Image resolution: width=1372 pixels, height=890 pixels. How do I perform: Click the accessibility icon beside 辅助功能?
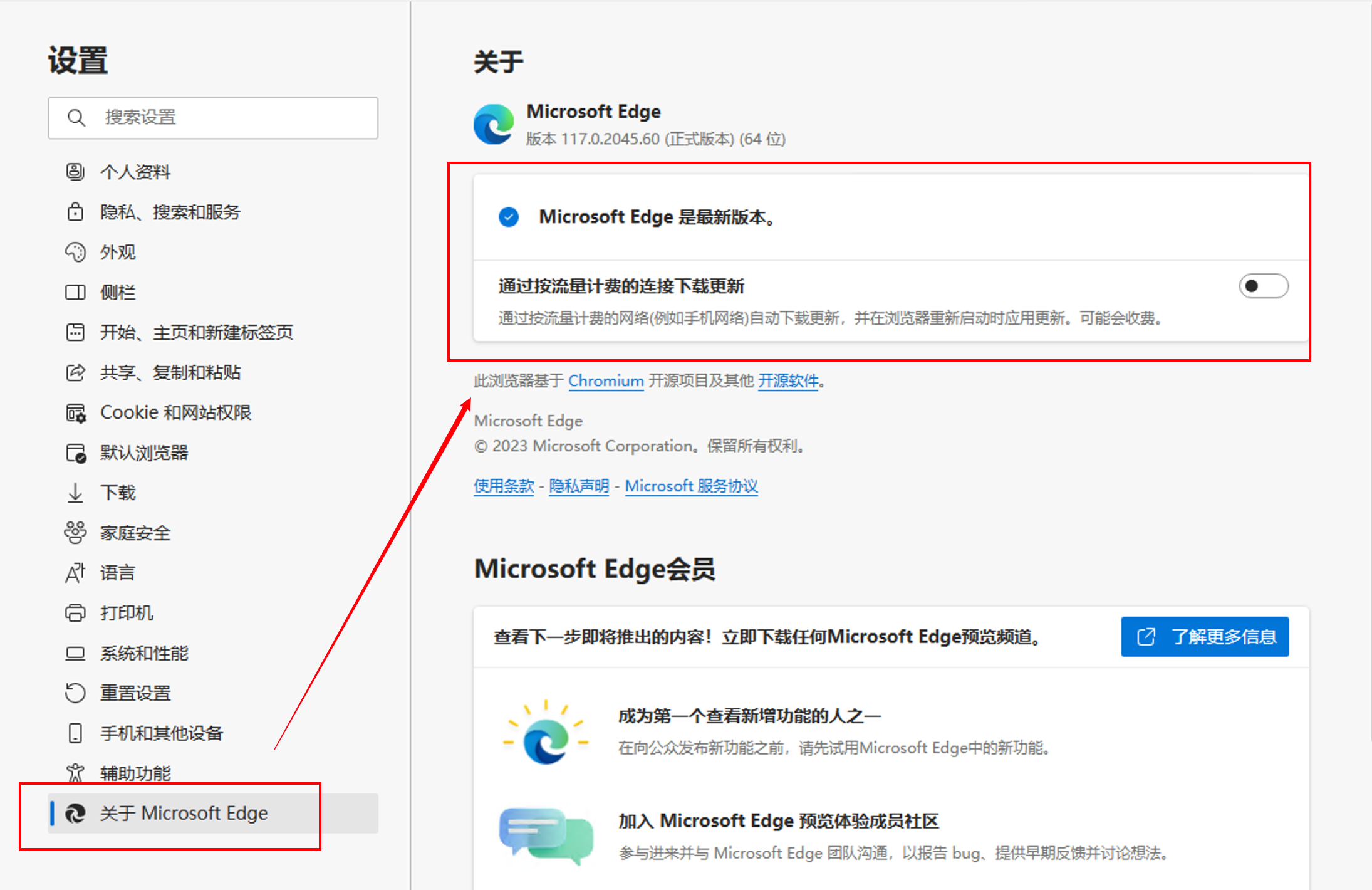(75, 773)
